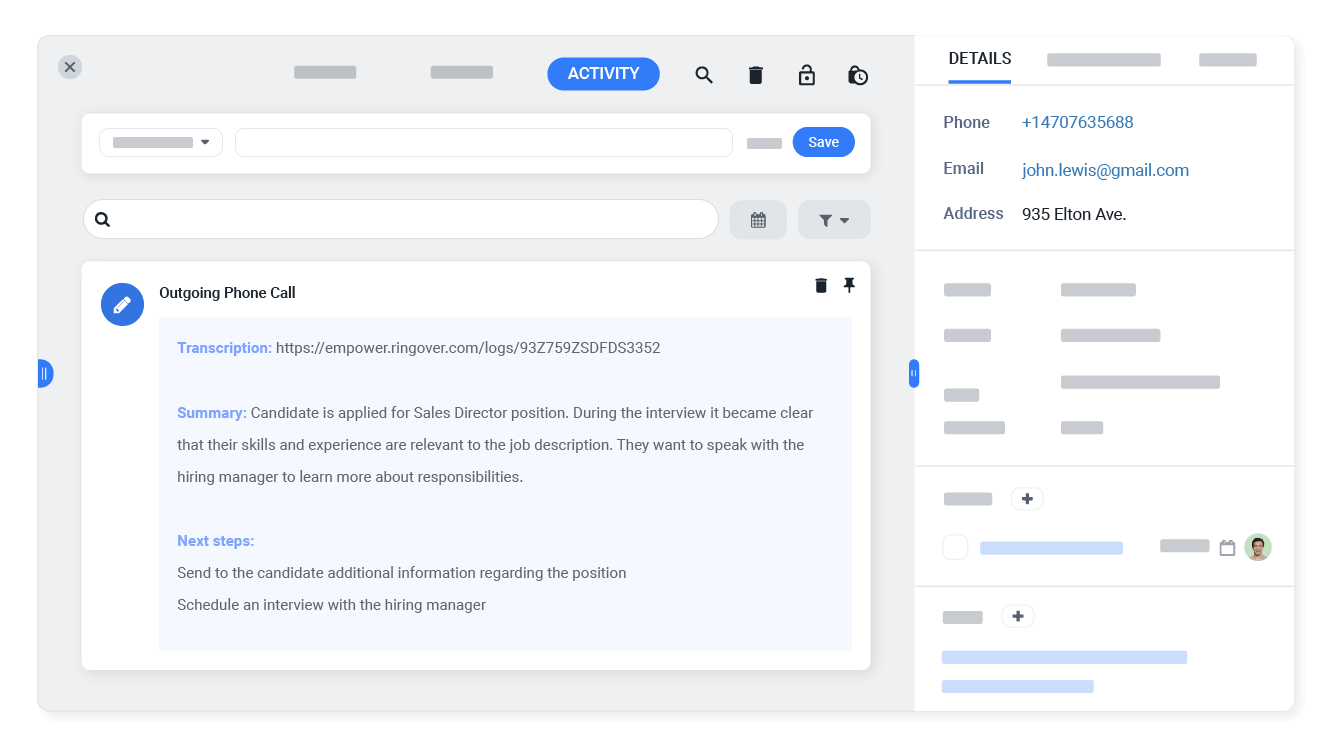The image size is (1332, 747).
Task: Open activity history via the clock icon
Action: [x=858, y=74]
